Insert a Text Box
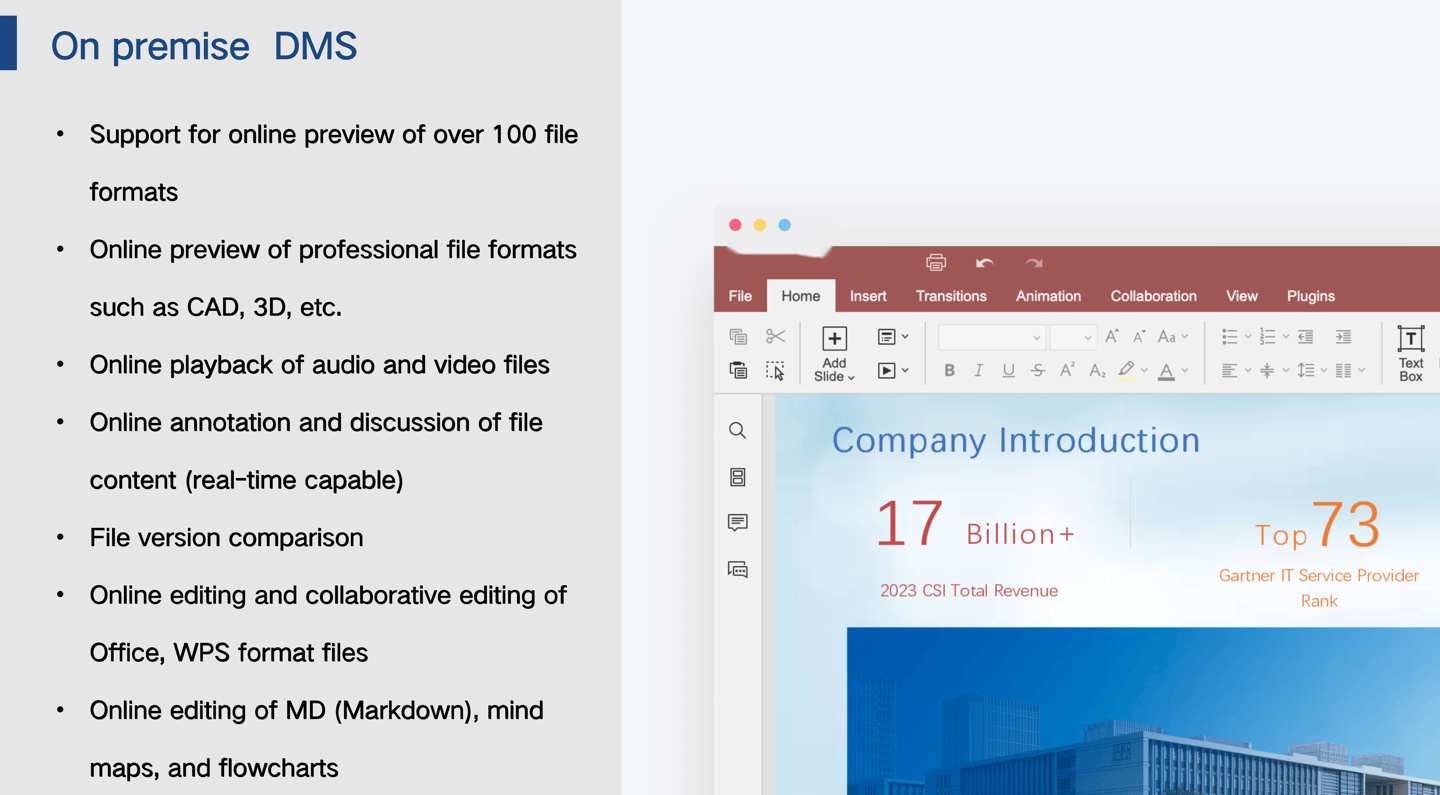This screenshot has height=795, width=1440. coord(1410,353)
